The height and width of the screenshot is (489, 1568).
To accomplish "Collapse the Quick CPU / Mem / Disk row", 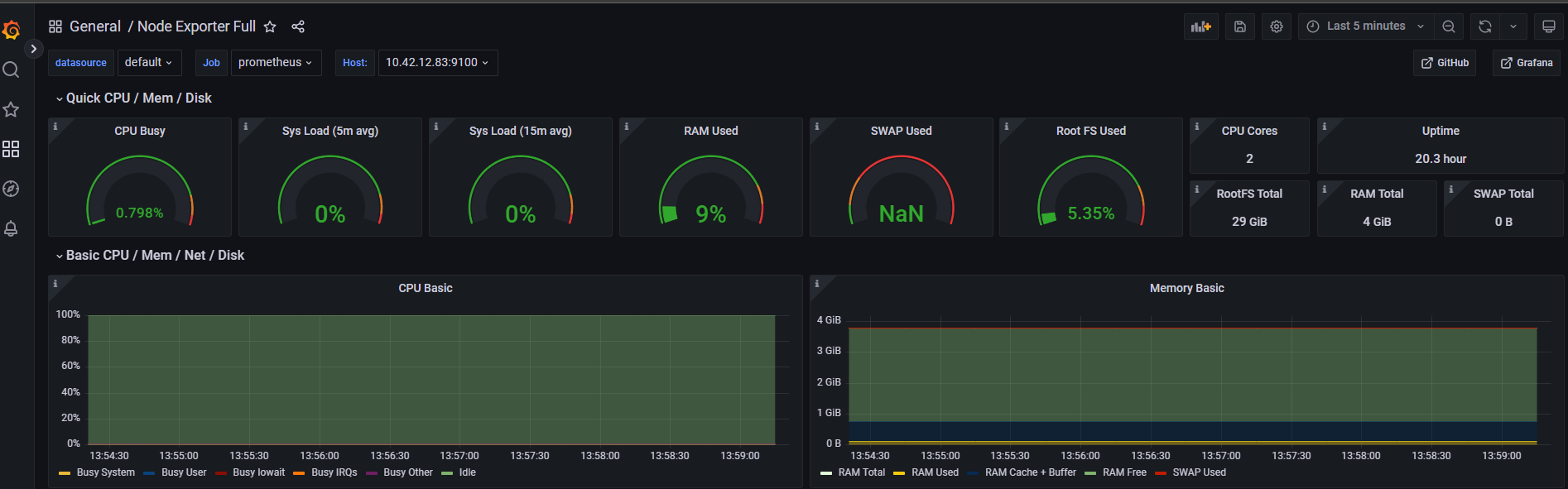I will tap(133, 98).
